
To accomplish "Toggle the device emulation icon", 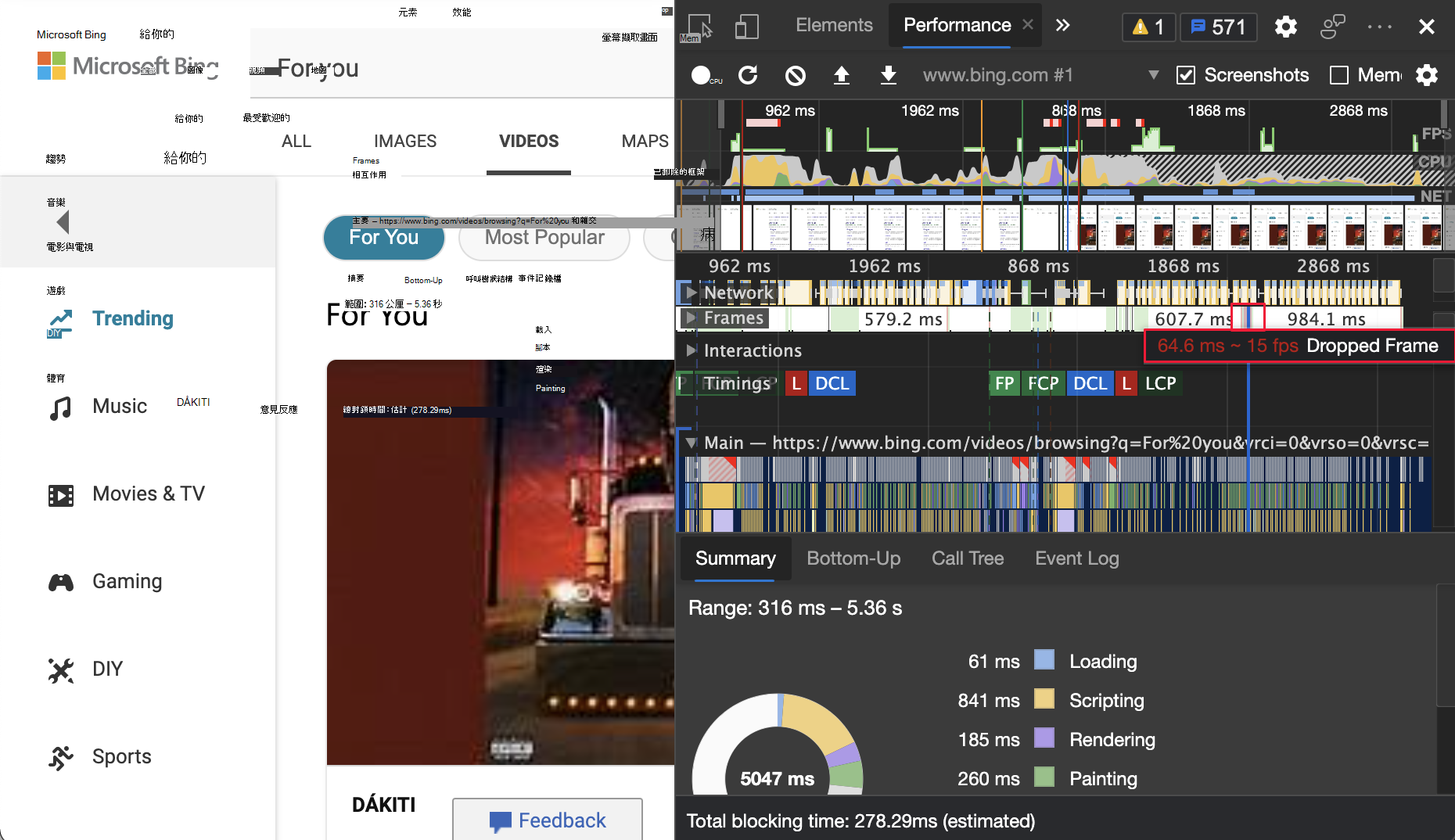I will (747, 27).
